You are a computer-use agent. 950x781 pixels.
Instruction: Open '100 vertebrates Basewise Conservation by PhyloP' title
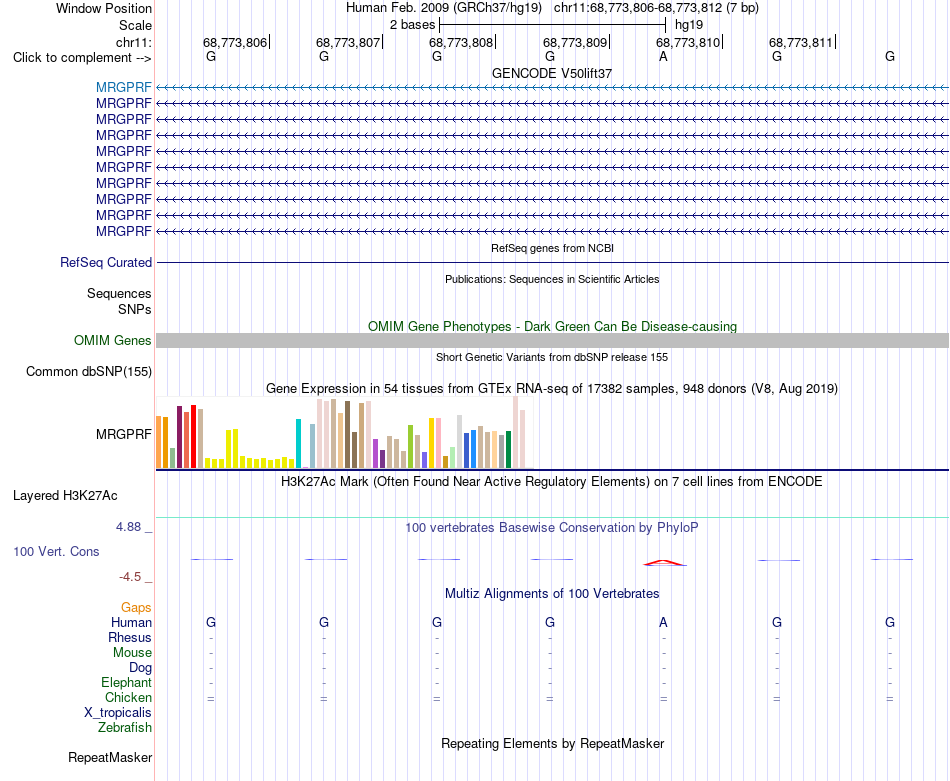(552, 528)
